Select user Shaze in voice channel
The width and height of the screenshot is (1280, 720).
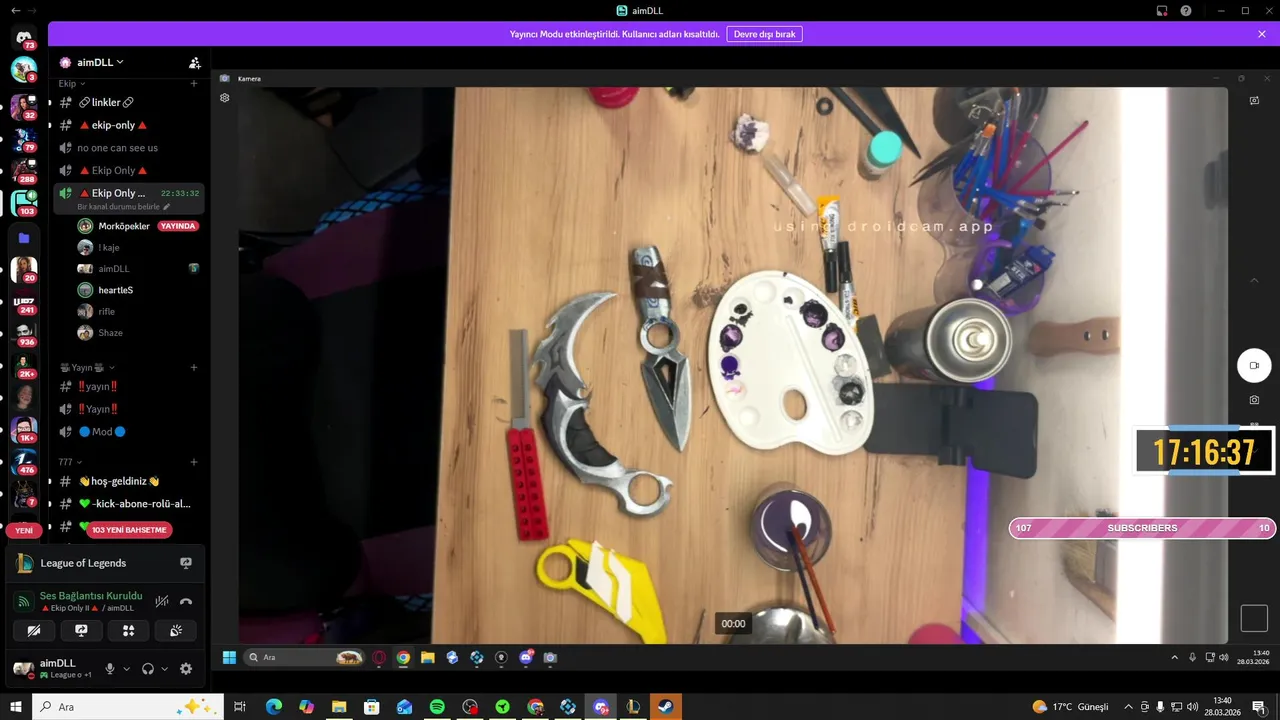[110, 333]
